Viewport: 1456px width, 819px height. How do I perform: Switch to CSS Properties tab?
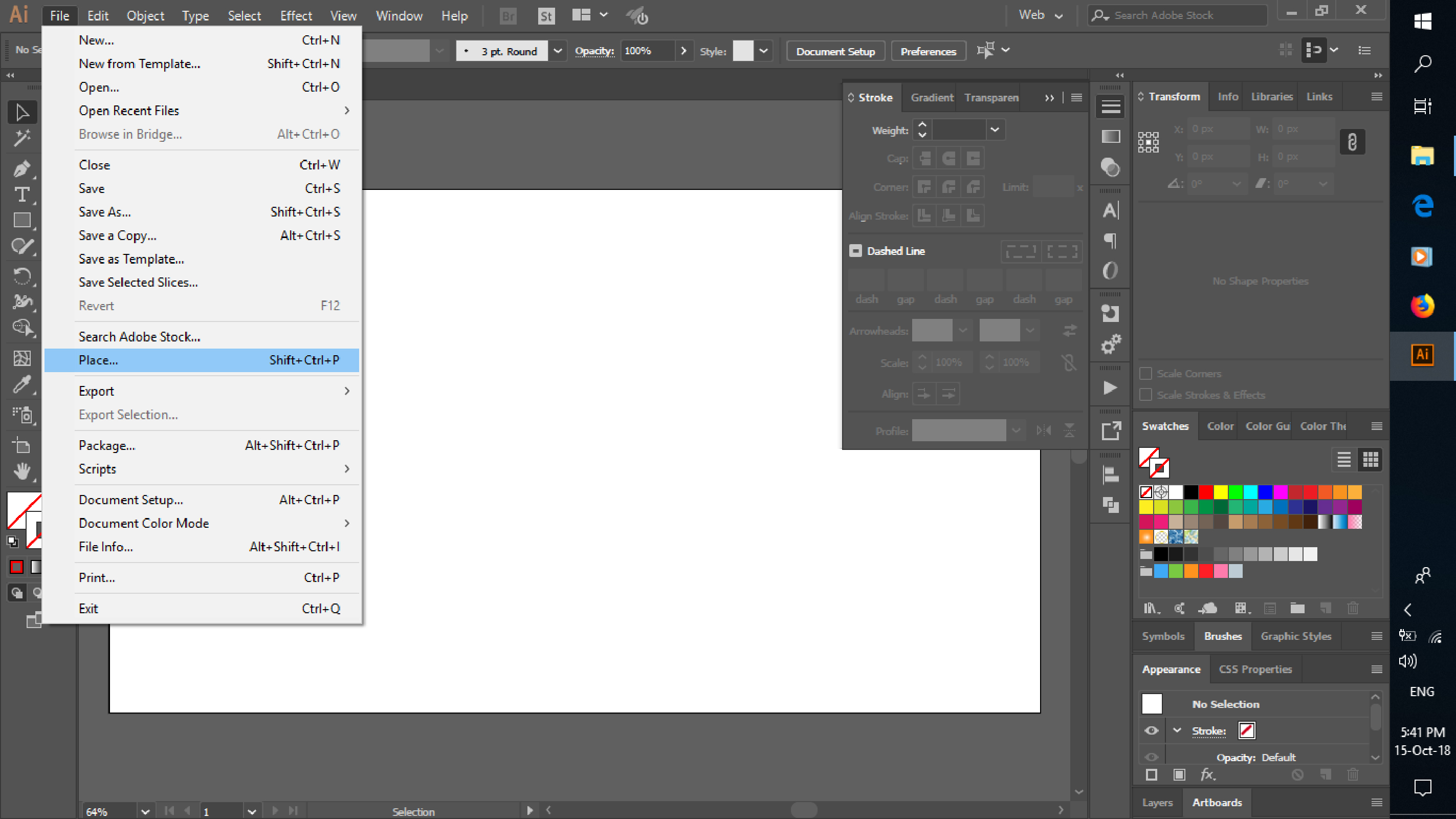coord(1255,669)
